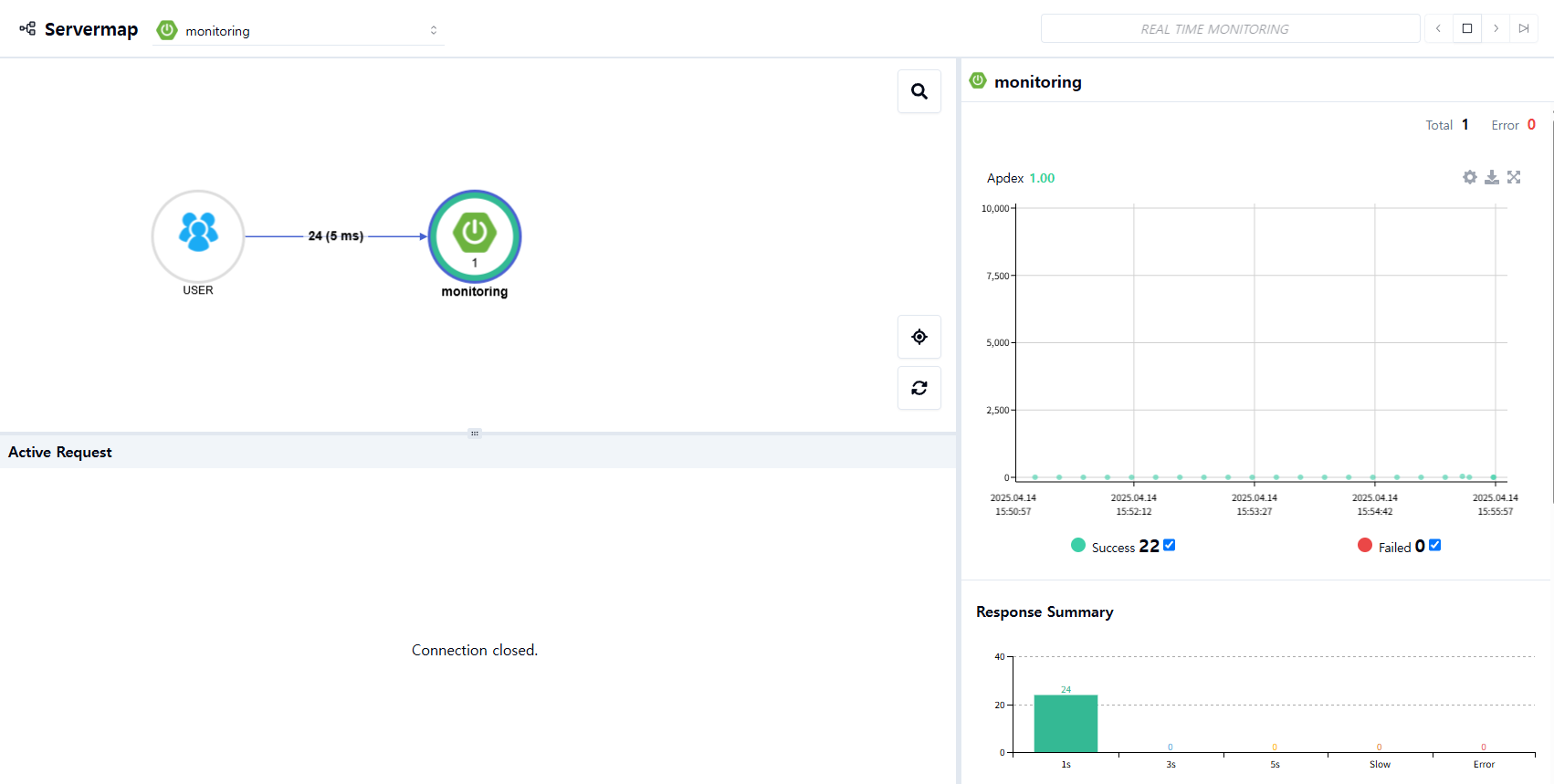Go to previous time period
1554x784 pixels.
coord(1438,28)
